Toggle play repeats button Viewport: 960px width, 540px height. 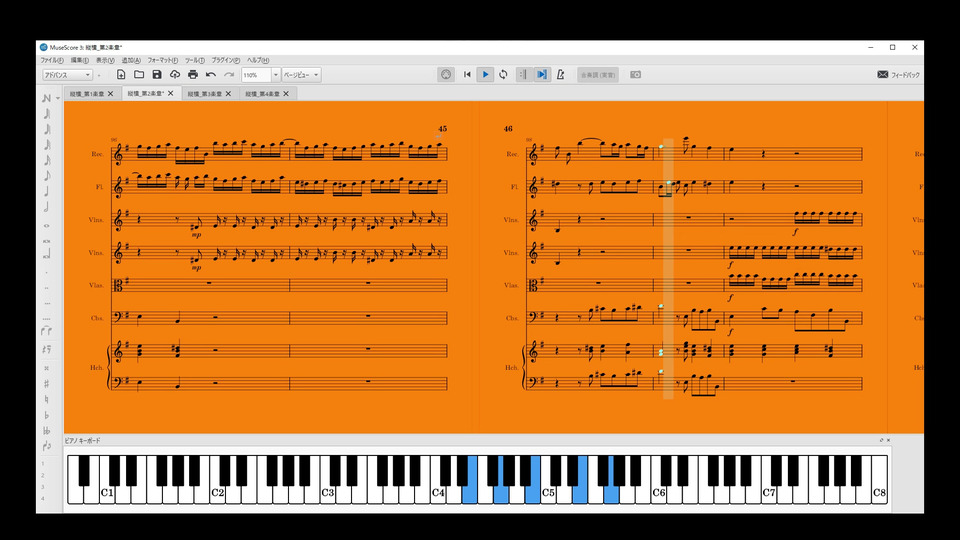pyautogui.click(x=523, y=75)
